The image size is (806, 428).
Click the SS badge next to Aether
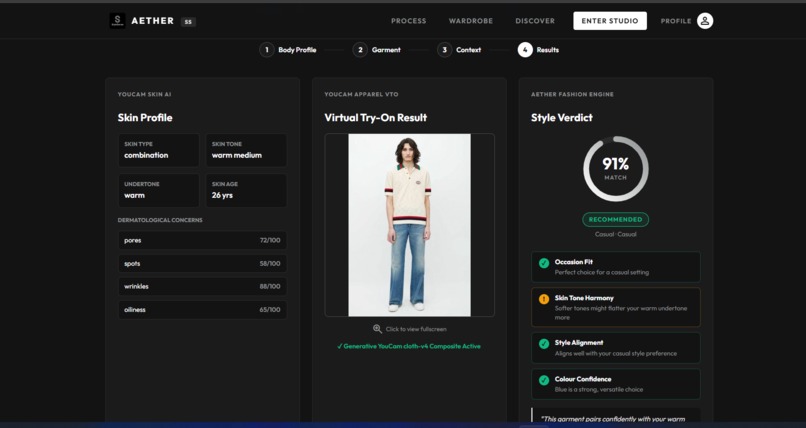[188, 22]
